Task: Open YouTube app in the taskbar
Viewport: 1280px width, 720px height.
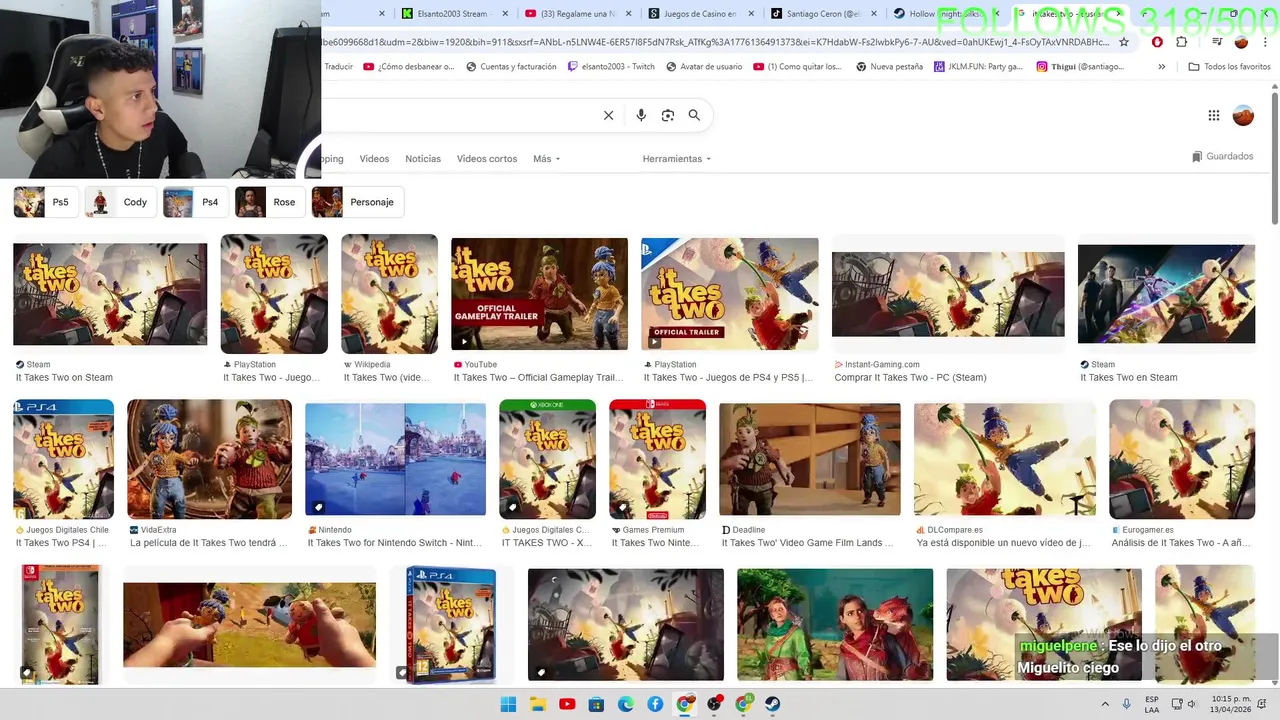Action: click(566, 704)
